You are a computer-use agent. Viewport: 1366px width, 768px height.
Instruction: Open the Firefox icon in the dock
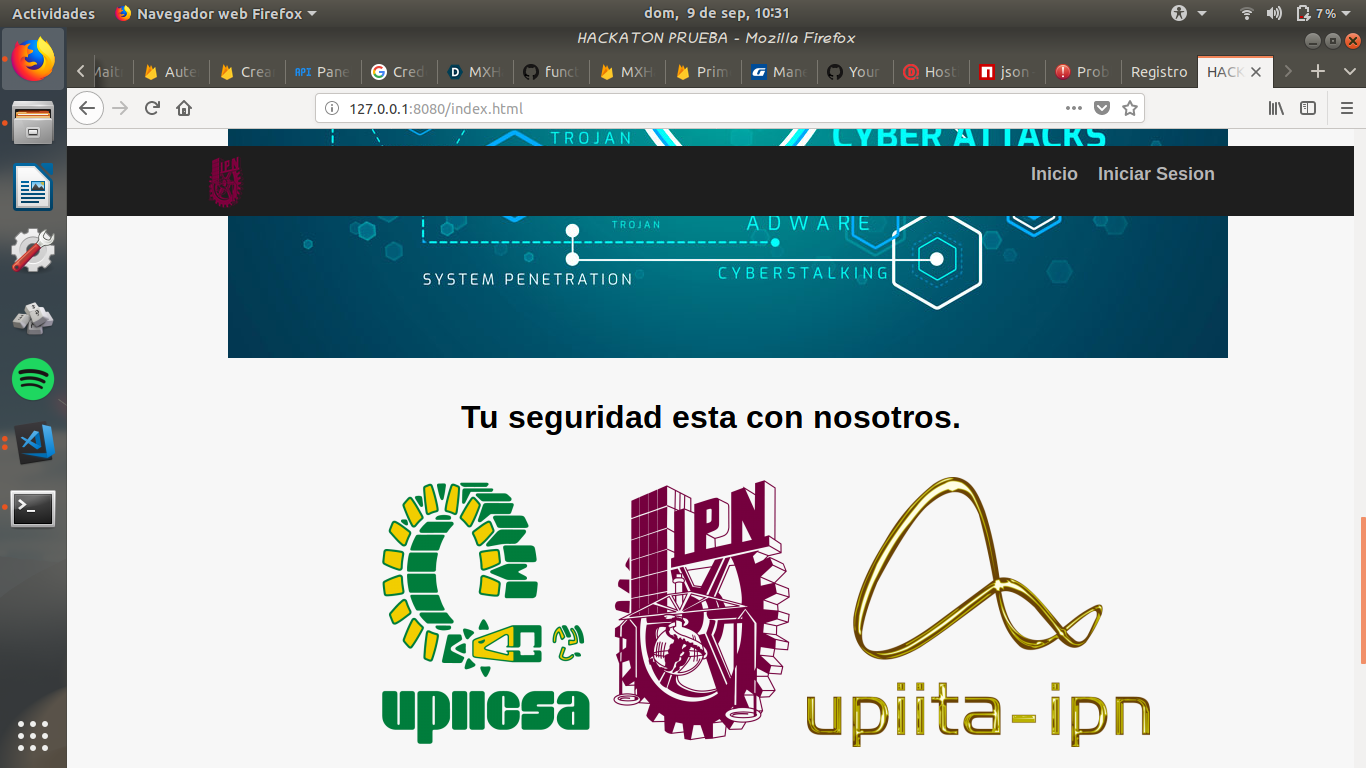point(33,60)
